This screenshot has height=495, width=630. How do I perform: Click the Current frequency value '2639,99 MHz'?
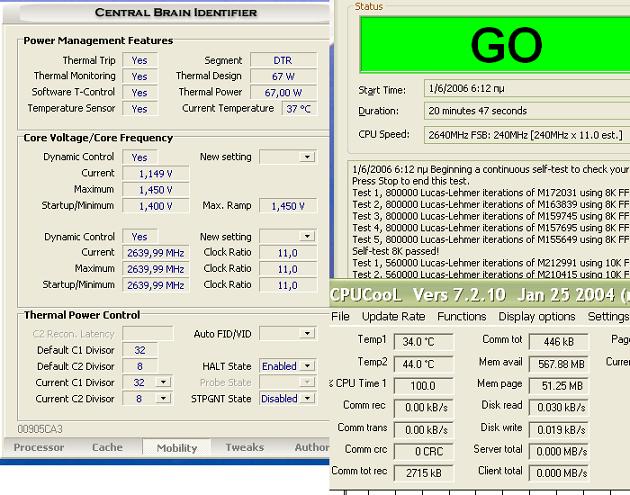[155, 253]
